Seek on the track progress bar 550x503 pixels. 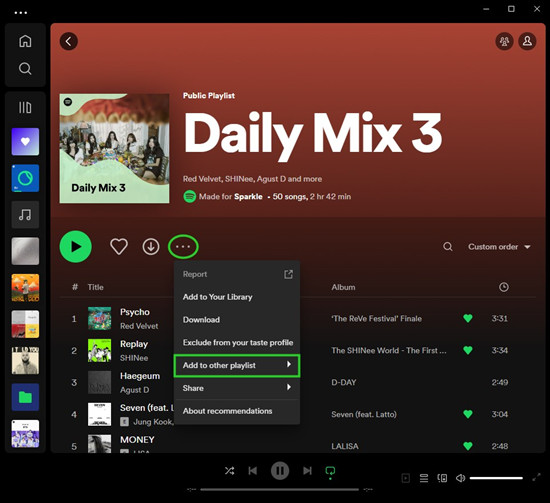(280, 489)
